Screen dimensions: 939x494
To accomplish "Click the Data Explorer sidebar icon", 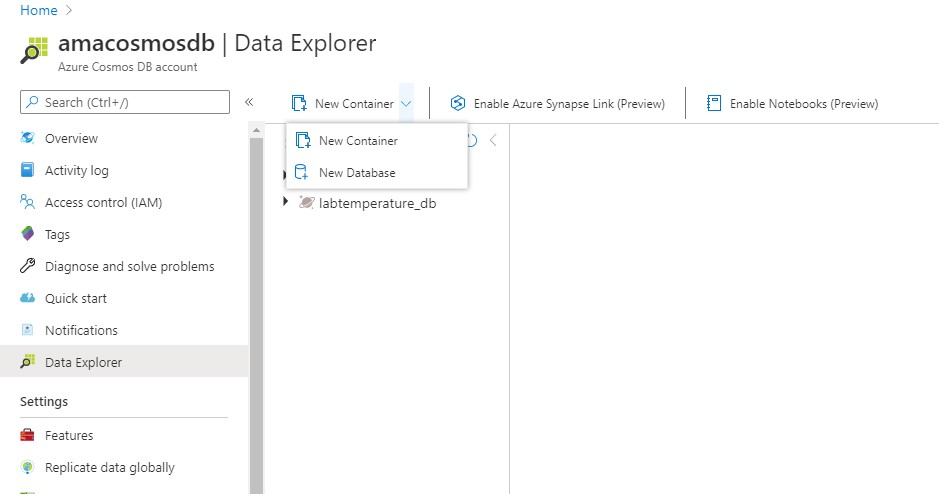I will pos(28,362).
